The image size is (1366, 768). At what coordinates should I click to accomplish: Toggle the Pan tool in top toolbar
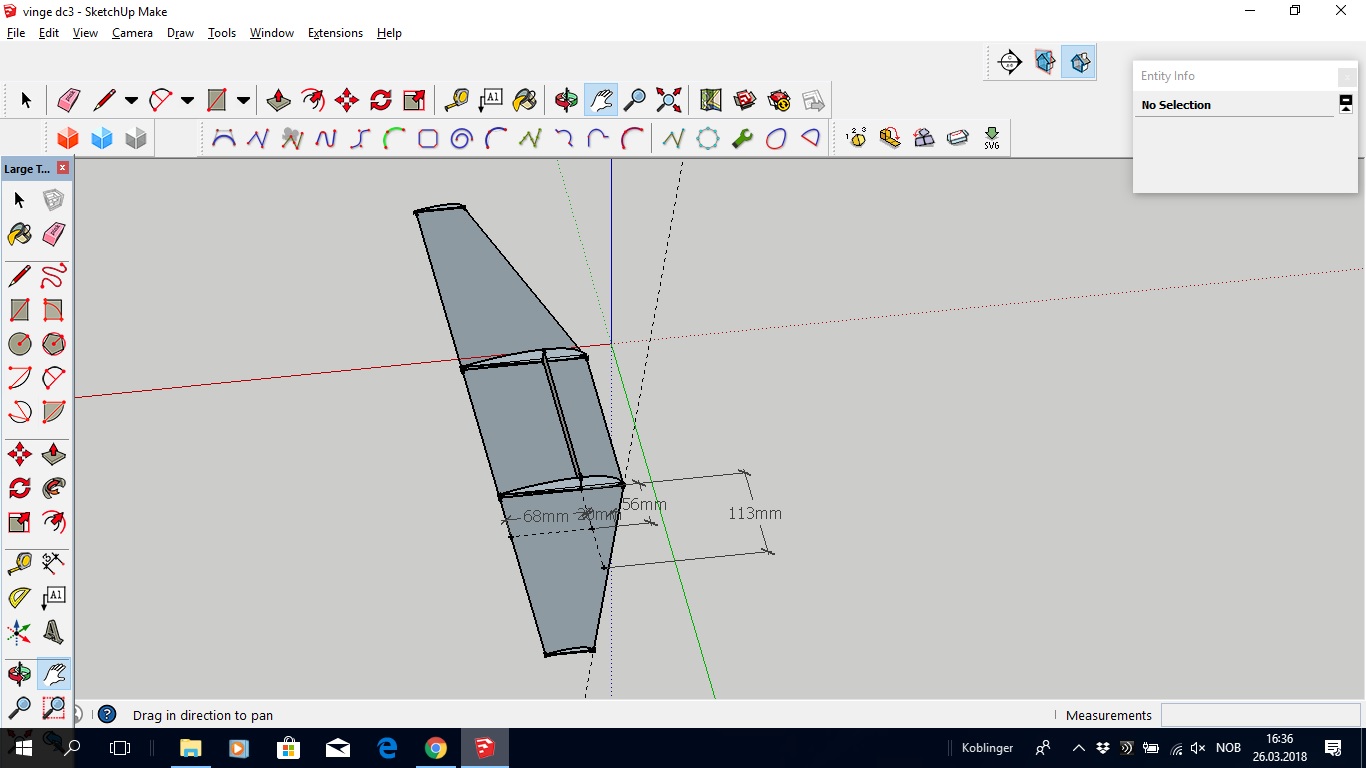point(600,100)
